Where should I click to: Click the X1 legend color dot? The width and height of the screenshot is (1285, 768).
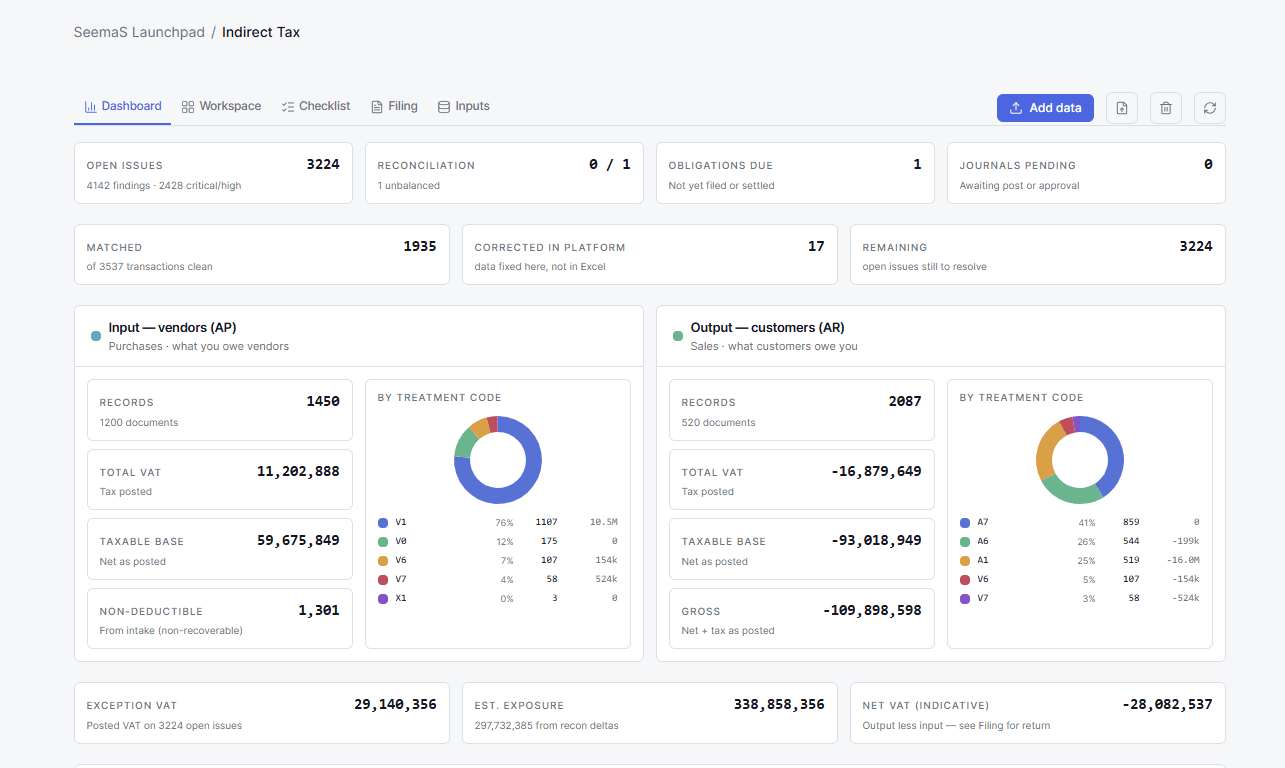(x=382, y=598)
